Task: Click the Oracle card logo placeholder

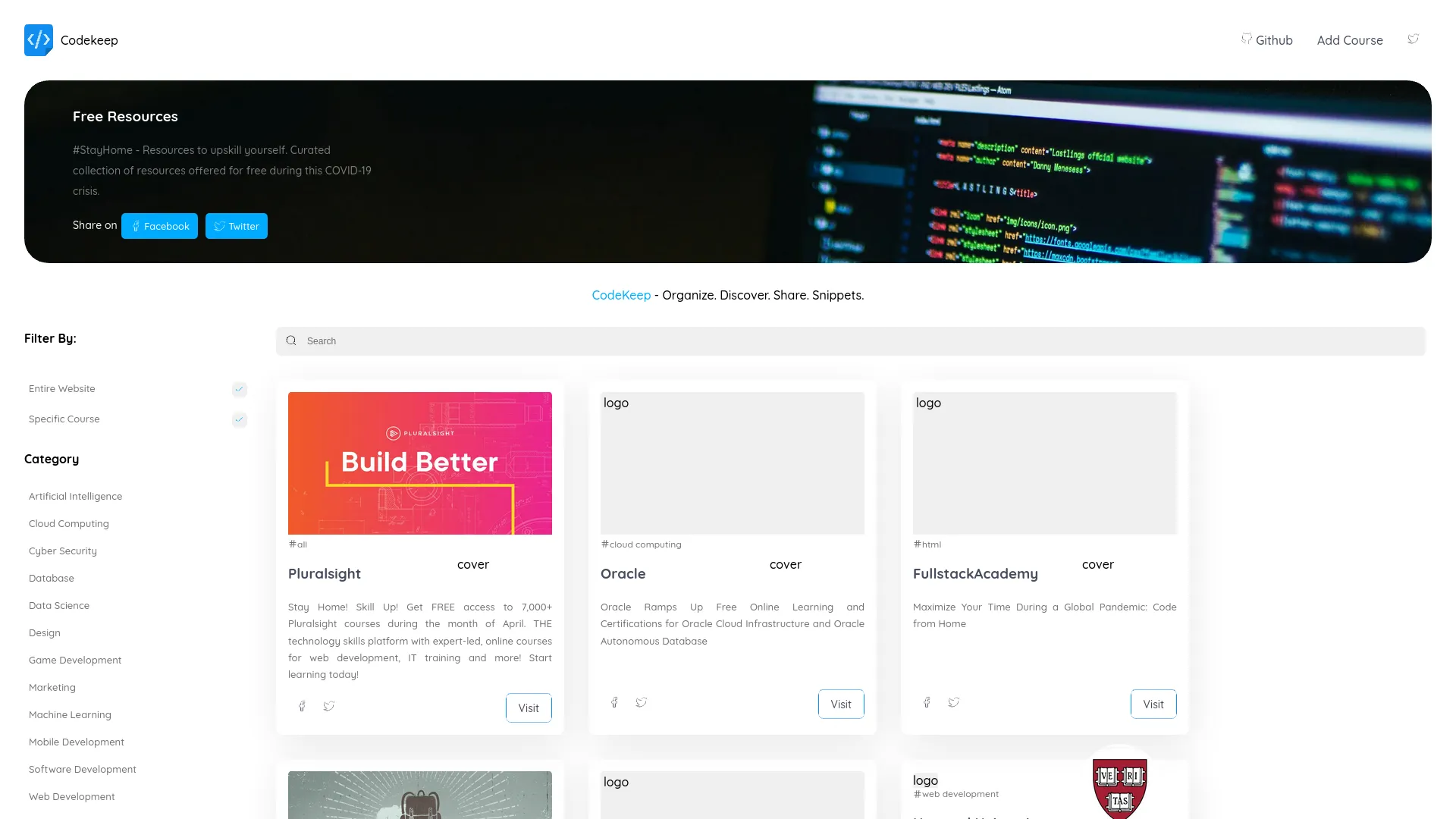Action: pos(733,463)
